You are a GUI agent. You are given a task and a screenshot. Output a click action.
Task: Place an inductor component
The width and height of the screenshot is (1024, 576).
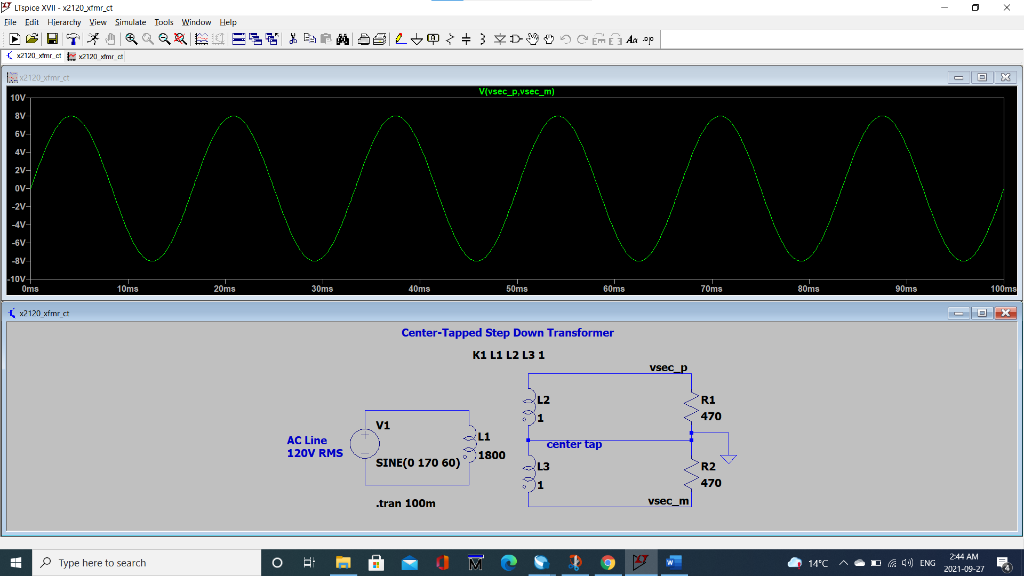tap(482, 40)
